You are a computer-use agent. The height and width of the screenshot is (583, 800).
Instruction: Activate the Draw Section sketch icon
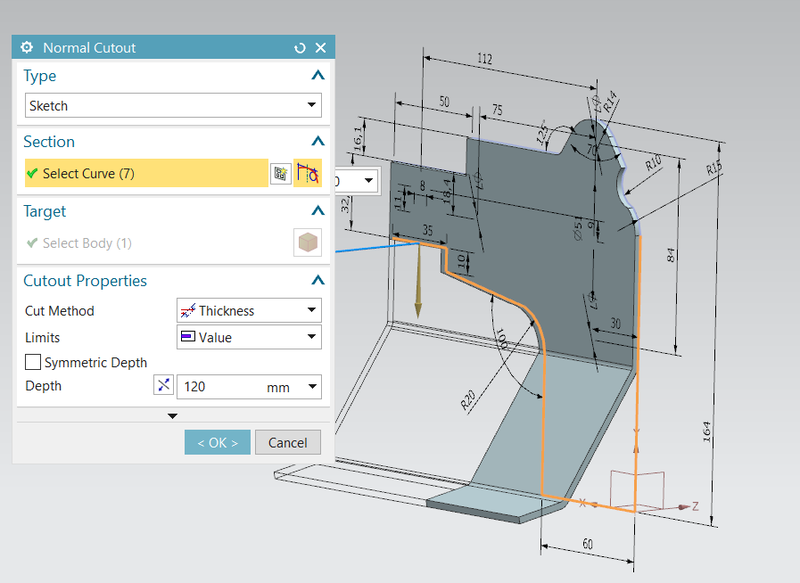pos(309,174)
